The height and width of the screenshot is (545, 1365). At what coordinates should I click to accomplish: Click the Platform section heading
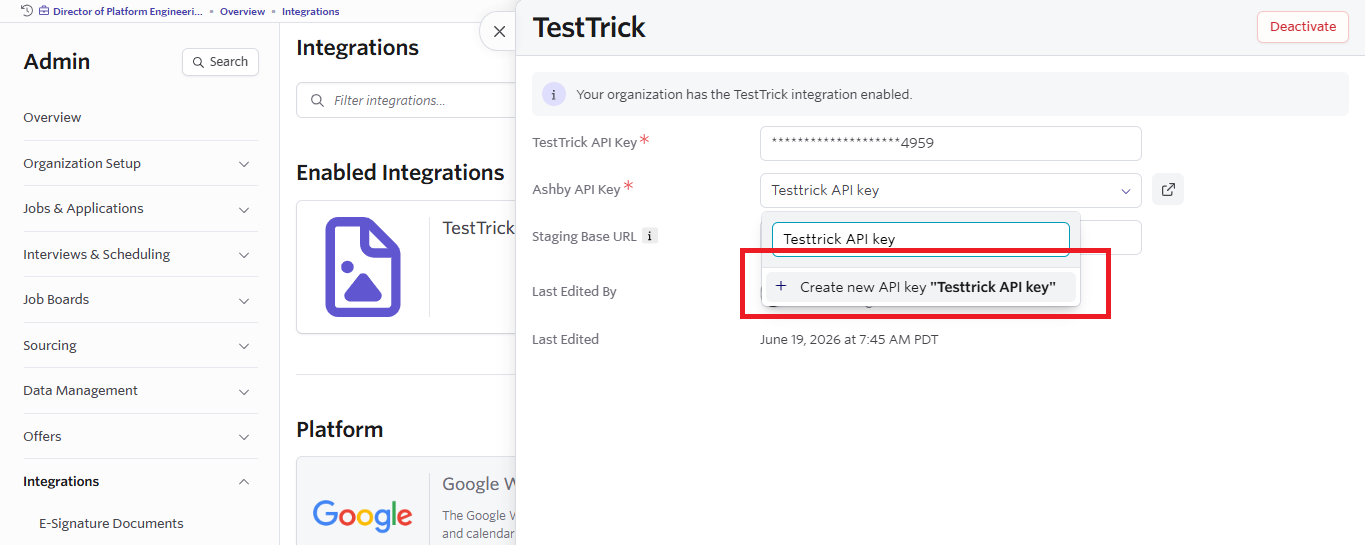[340, 429]
